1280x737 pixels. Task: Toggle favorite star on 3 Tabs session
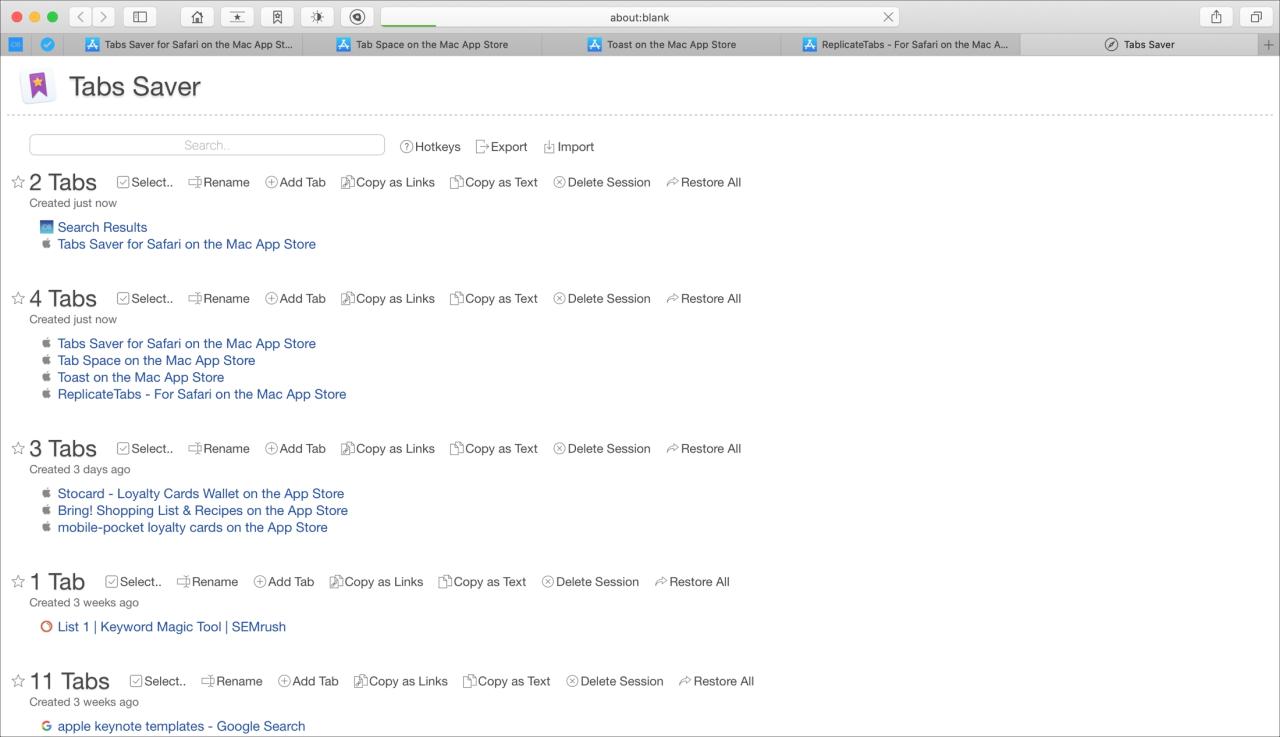point(18,449)
